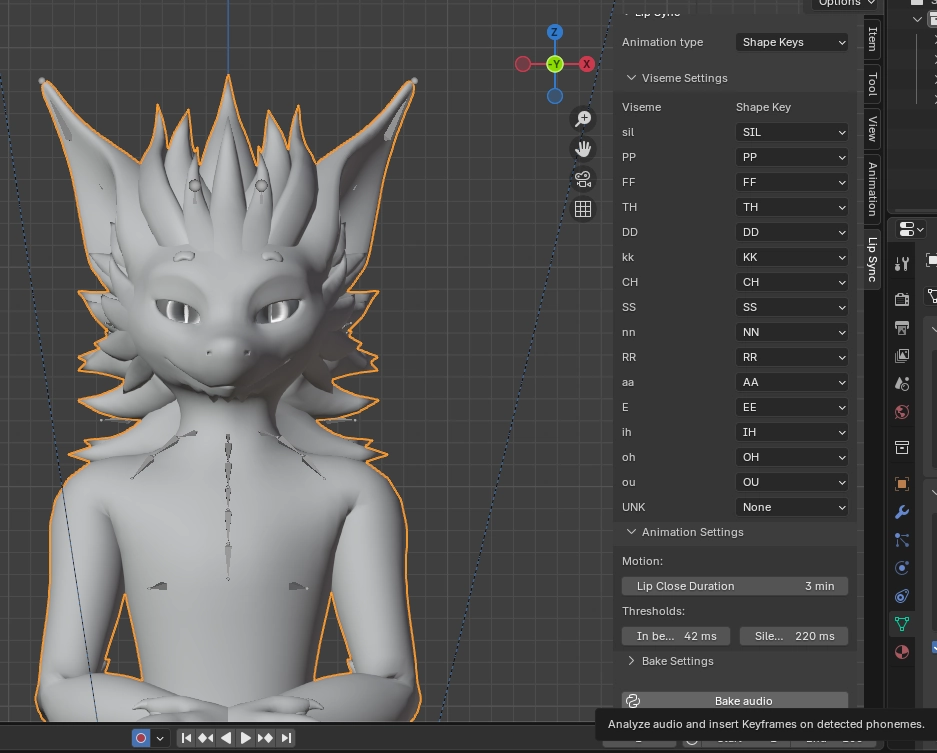Click the pan view hand icon
The width and height of the screenshot is (937, 753).
click(583, 149)
